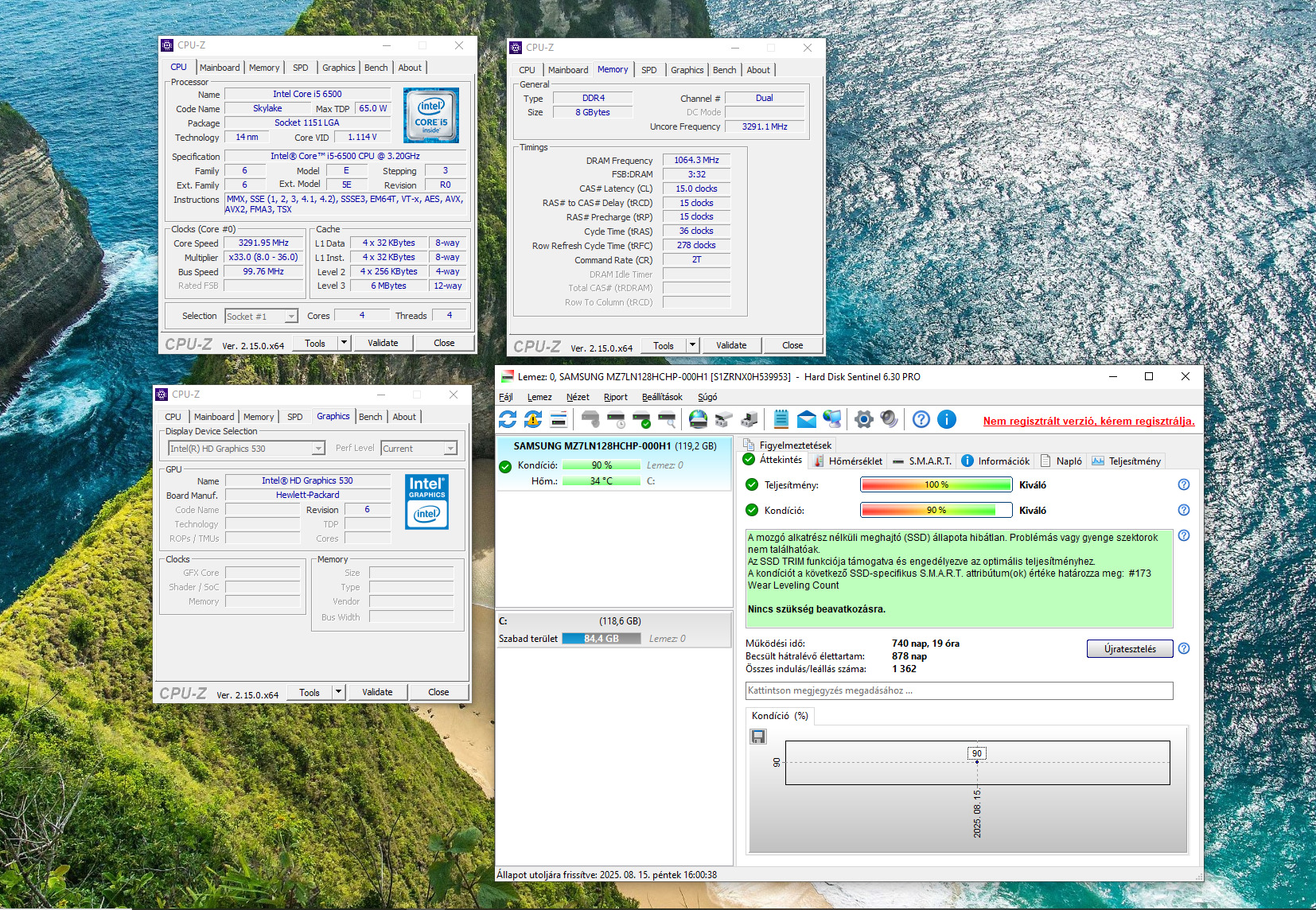Click the Intel Graphics logo in CPU-Z Graphics window
Screen dimensions: 1316x910
click(x=427, y=502)
